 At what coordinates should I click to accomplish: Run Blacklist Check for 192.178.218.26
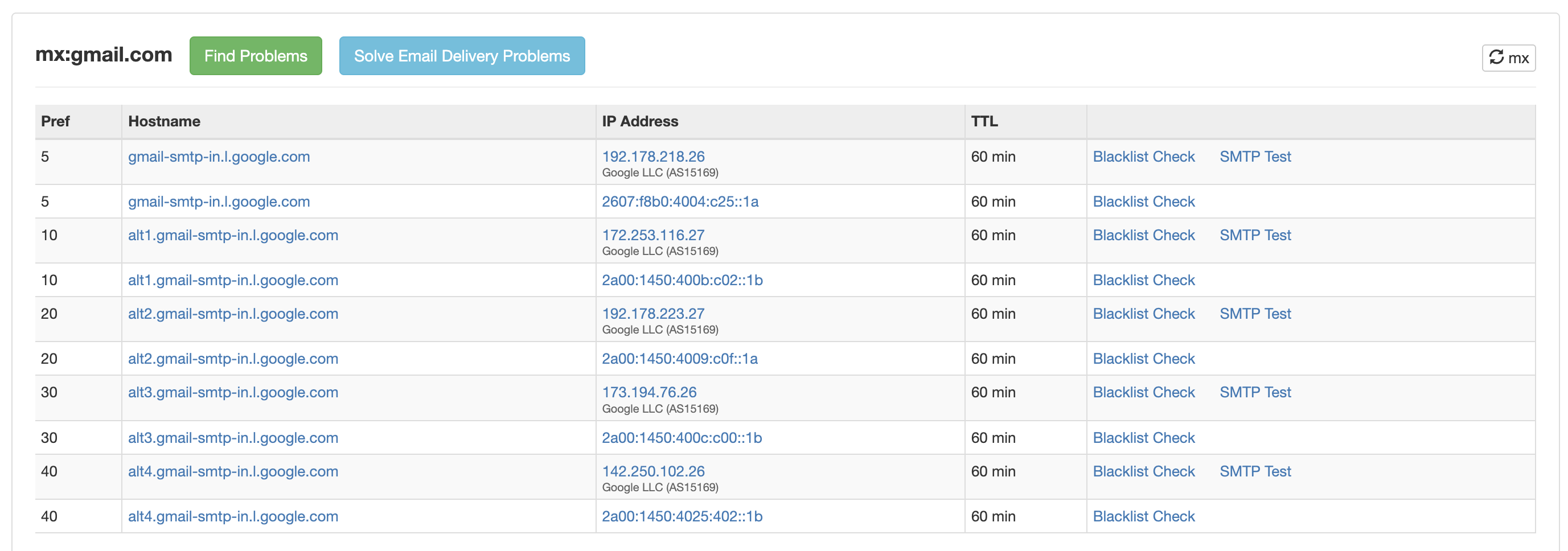(1143, 157)
